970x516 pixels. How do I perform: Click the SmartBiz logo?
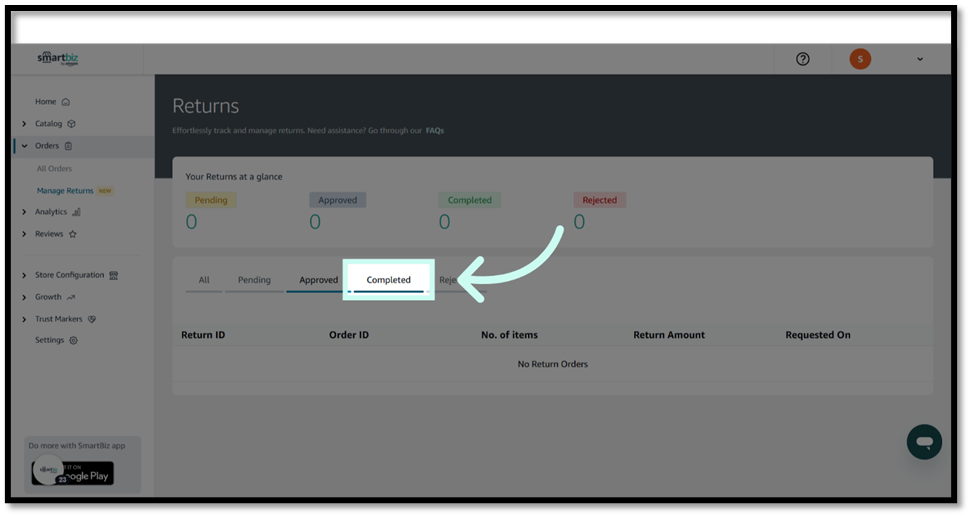58,58
